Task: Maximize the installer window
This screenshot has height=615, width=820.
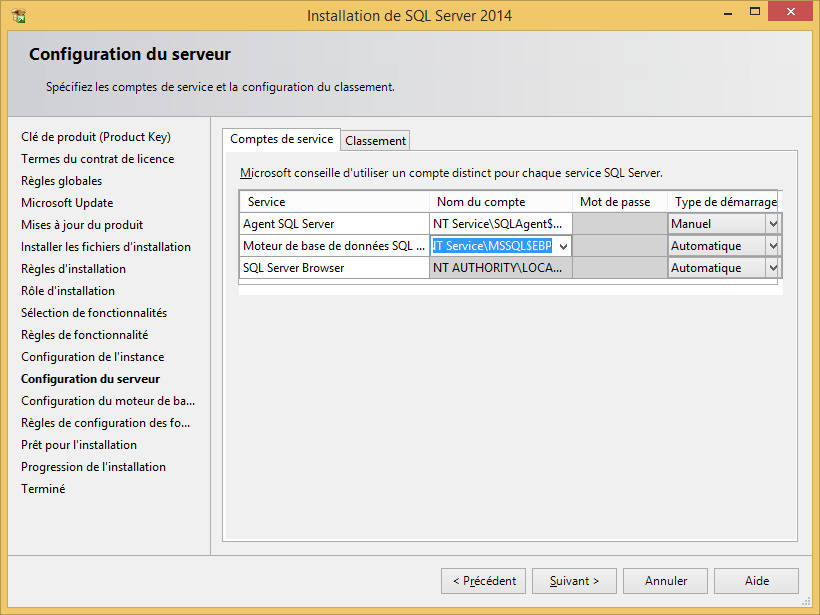Action: 755,12
